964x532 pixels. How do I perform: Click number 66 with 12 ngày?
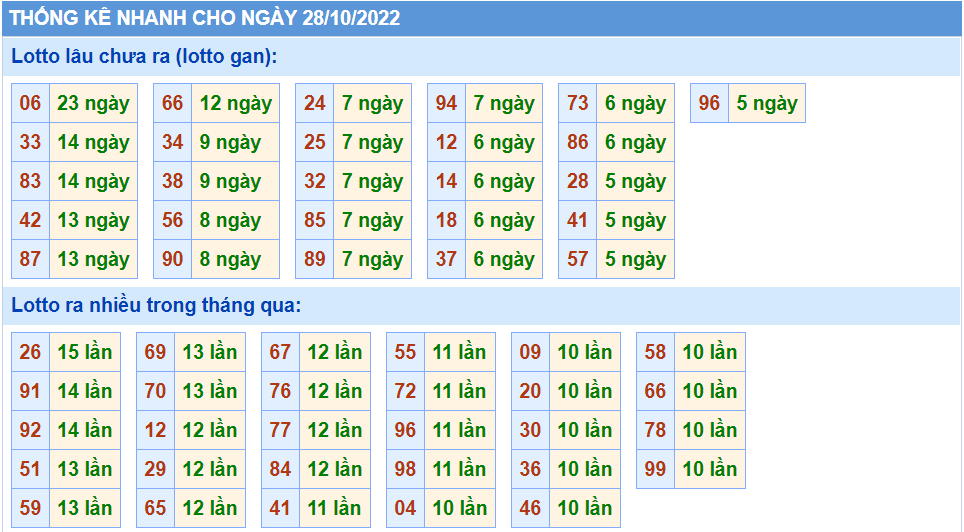[173, 103]
